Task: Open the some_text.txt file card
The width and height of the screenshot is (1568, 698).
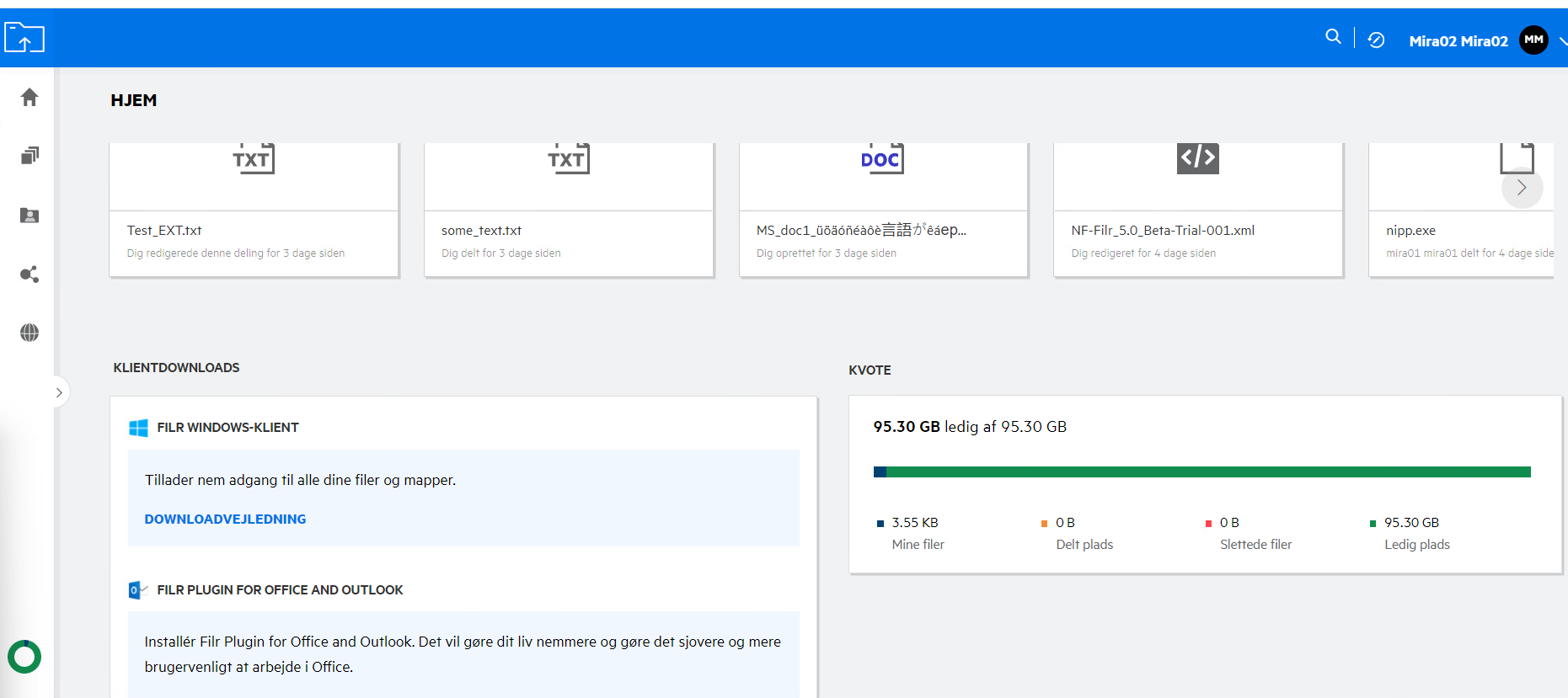Action: point(569,210)
